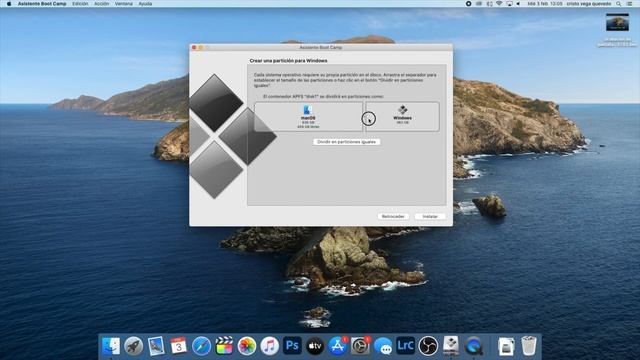Launch Launchpad from the Dock
The height and width of the screenshot is (360, 640).
pos(133,346)
